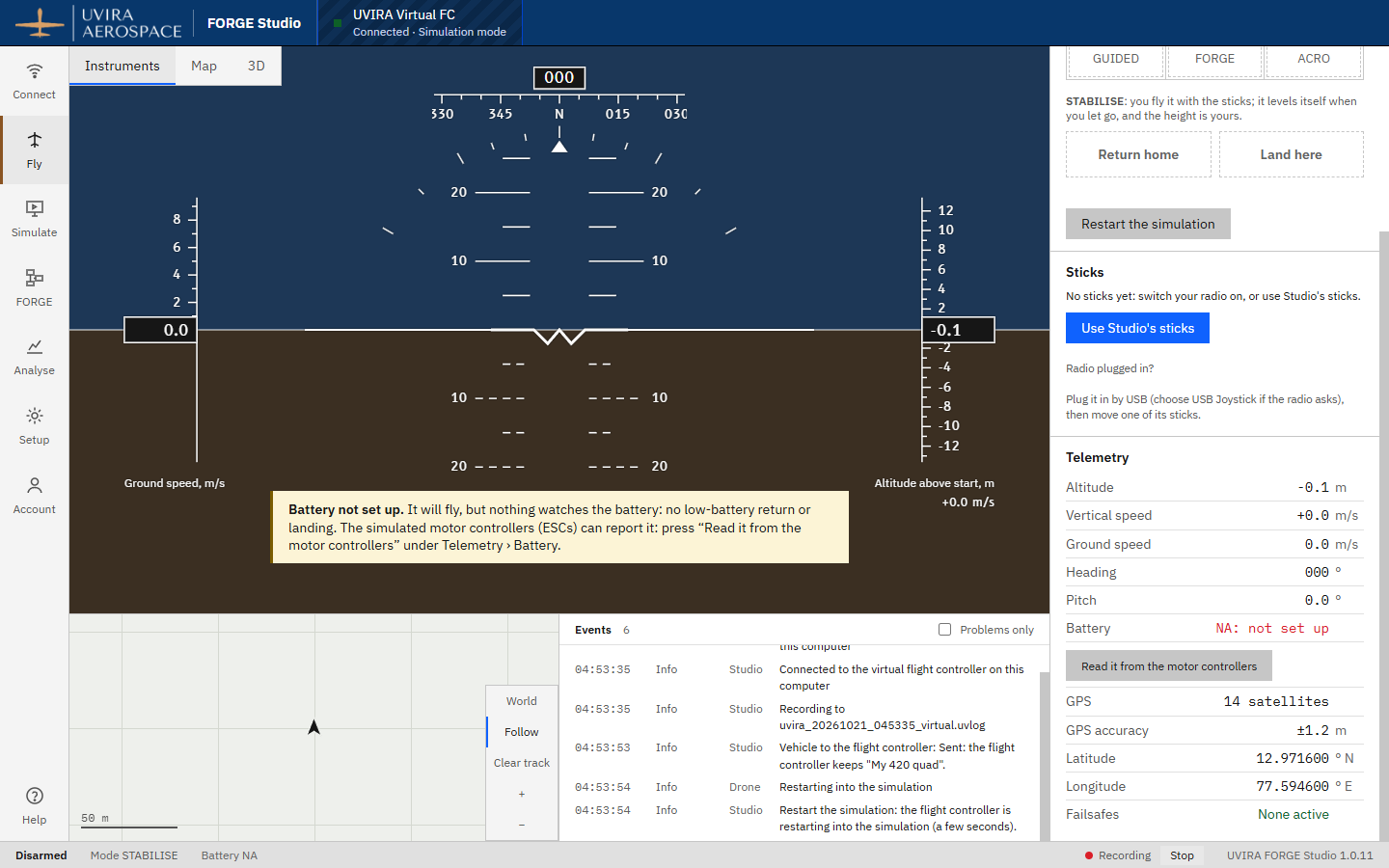Click the UVIRA Virtual FC connection tab
Screen dimensions: 1389x868
tap(421, 23)
